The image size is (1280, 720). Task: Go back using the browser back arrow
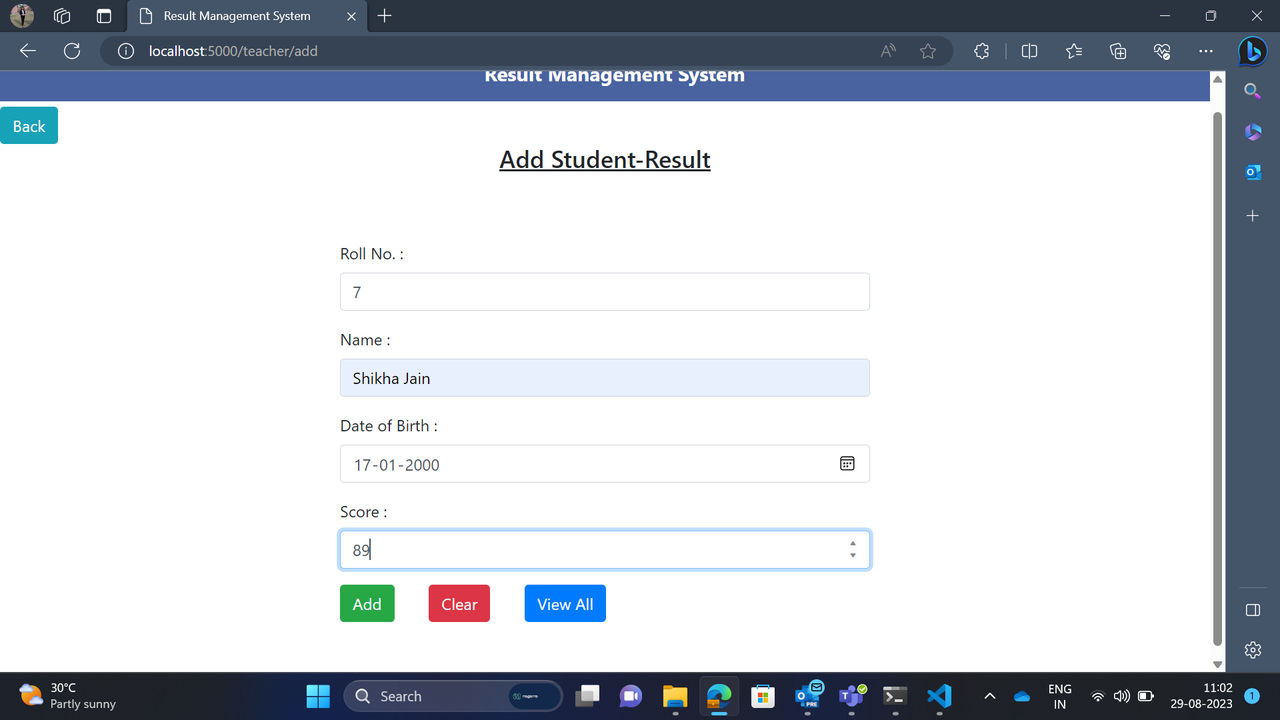(27, 50)
